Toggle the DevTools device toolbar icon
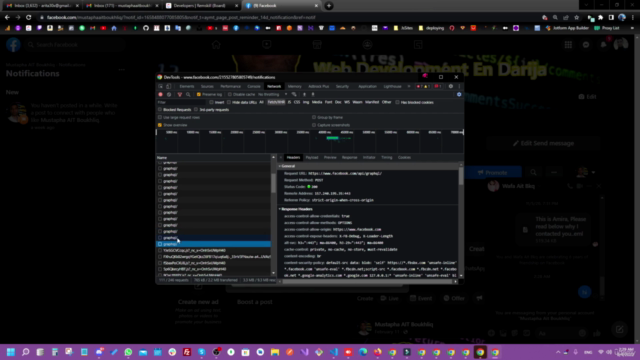This screenshot has width=640, height=360. (x=169, y=87)
